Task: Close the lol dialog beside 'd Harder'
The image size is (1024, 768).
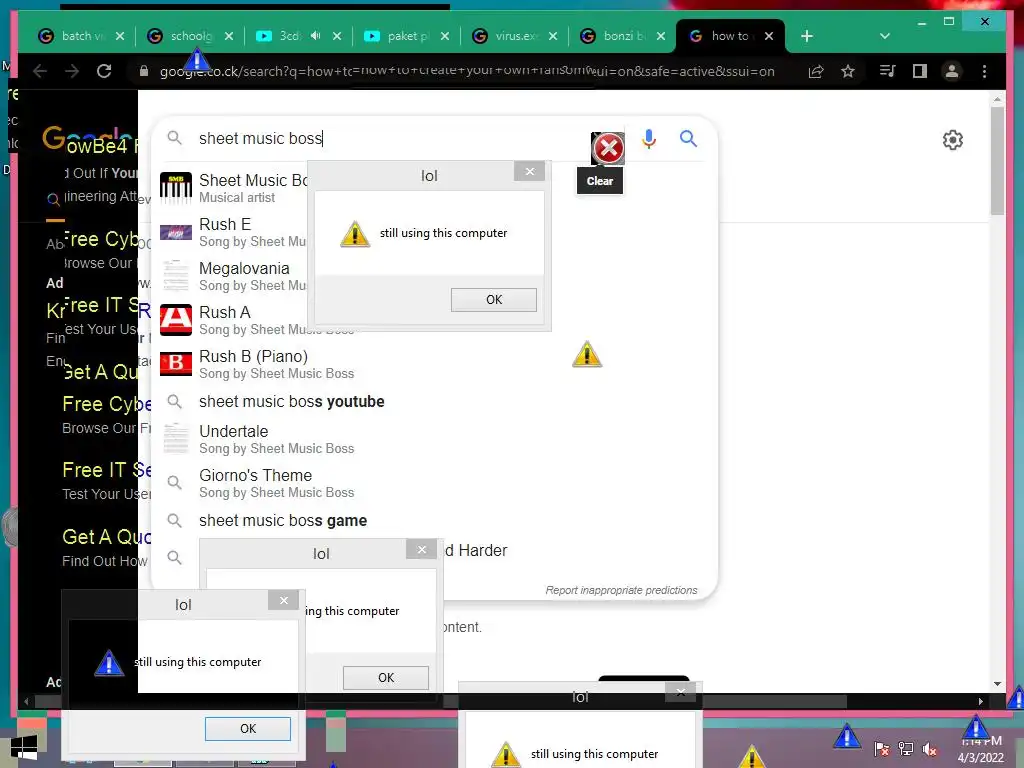Action: 422,550
